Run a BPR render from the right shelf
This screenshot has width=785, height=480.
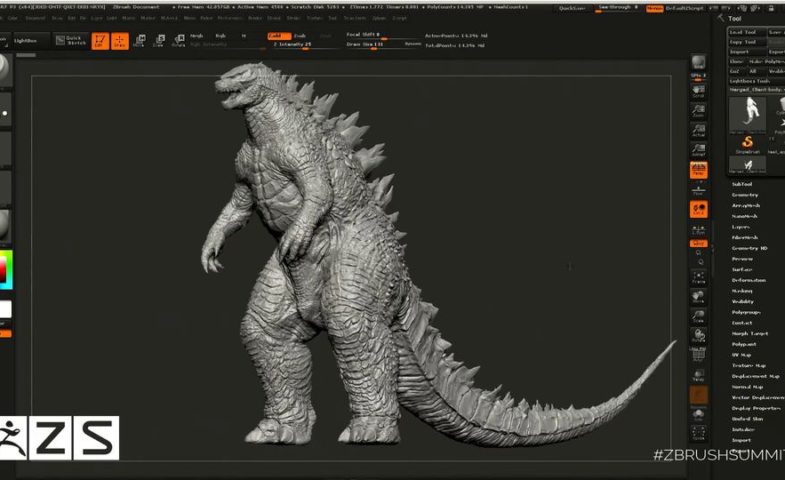tap(698, 63)
